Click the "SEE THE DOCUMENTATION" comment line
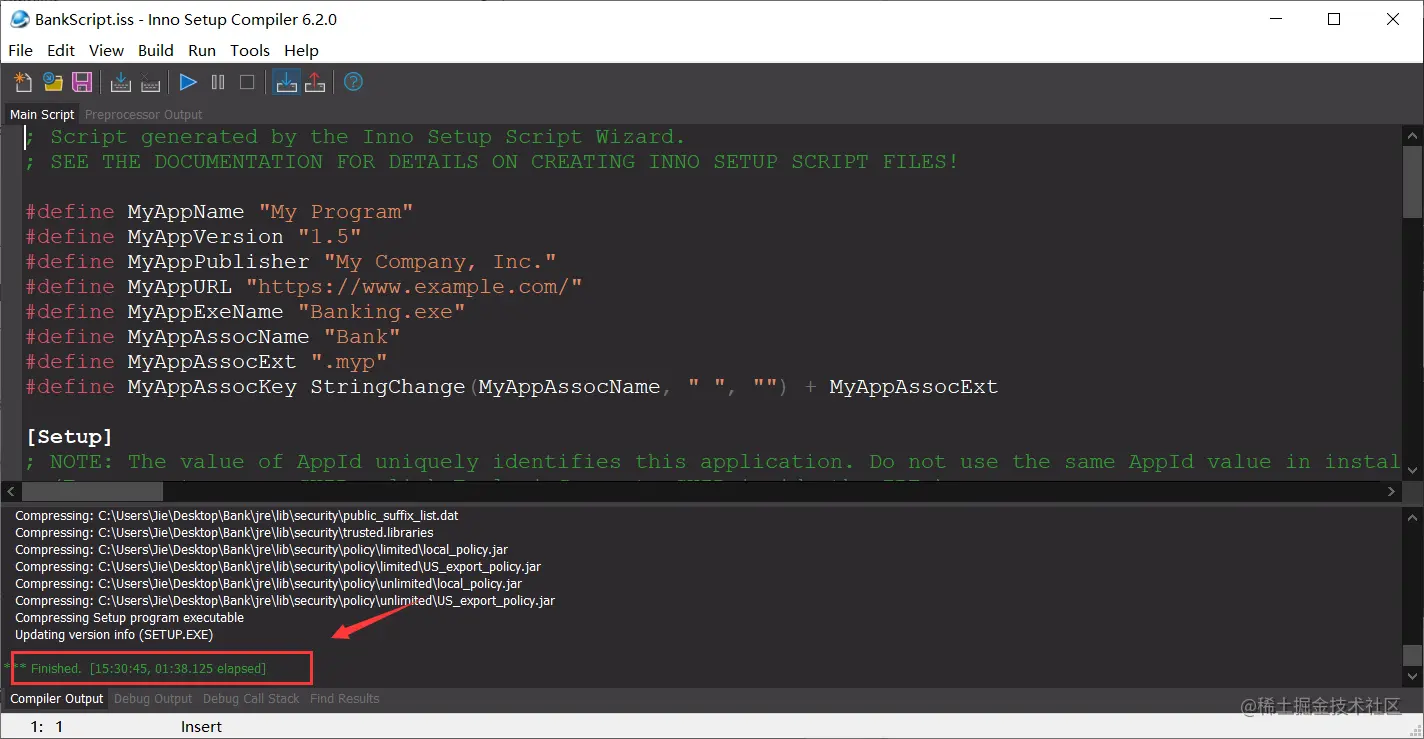Image resolution: width=1424 pixels, height=739 pixels. (492, 162)
